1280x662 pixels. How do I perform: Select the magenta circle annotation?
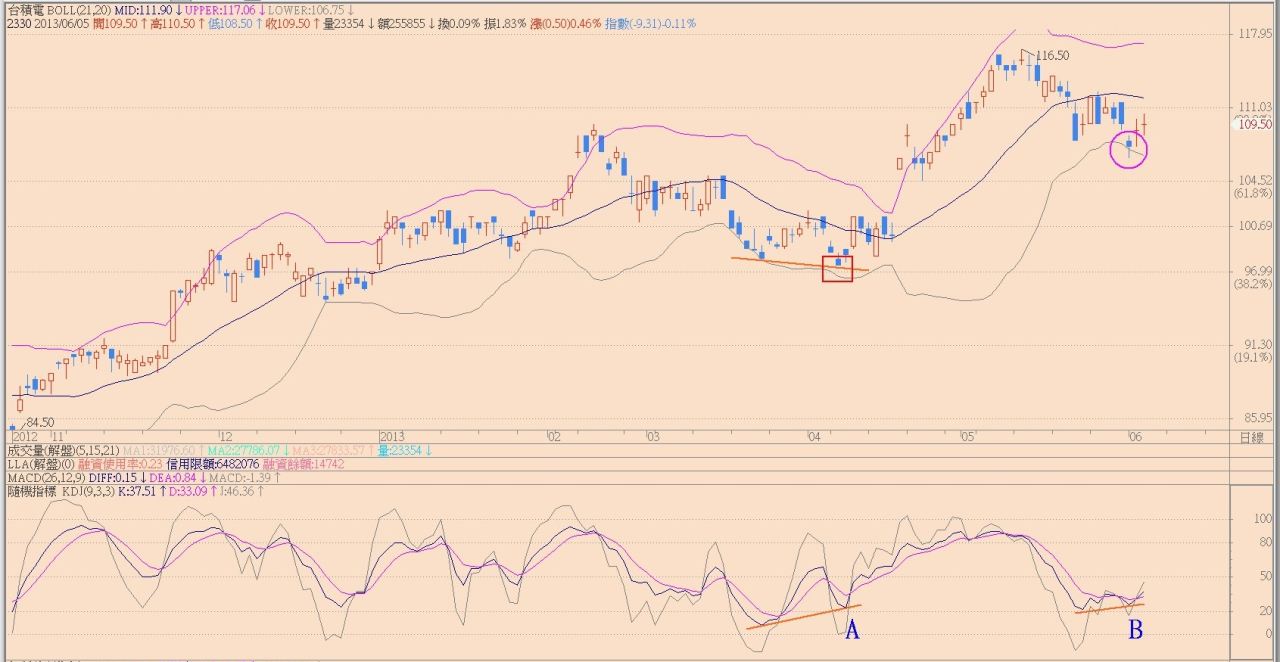click(x=1129, y=150)
